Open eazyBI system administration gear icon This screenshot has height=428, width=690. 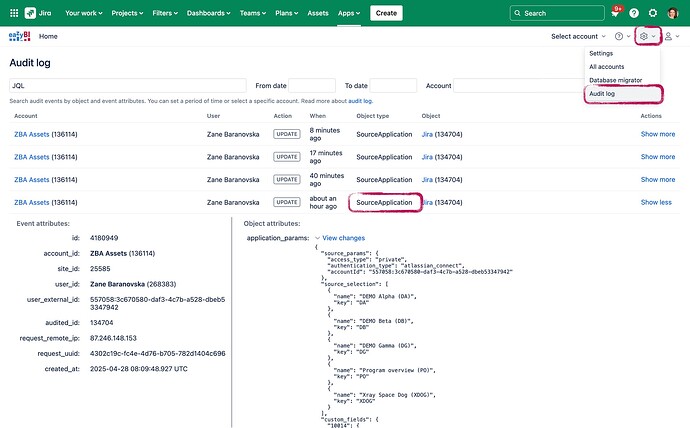tap(644, 36)
